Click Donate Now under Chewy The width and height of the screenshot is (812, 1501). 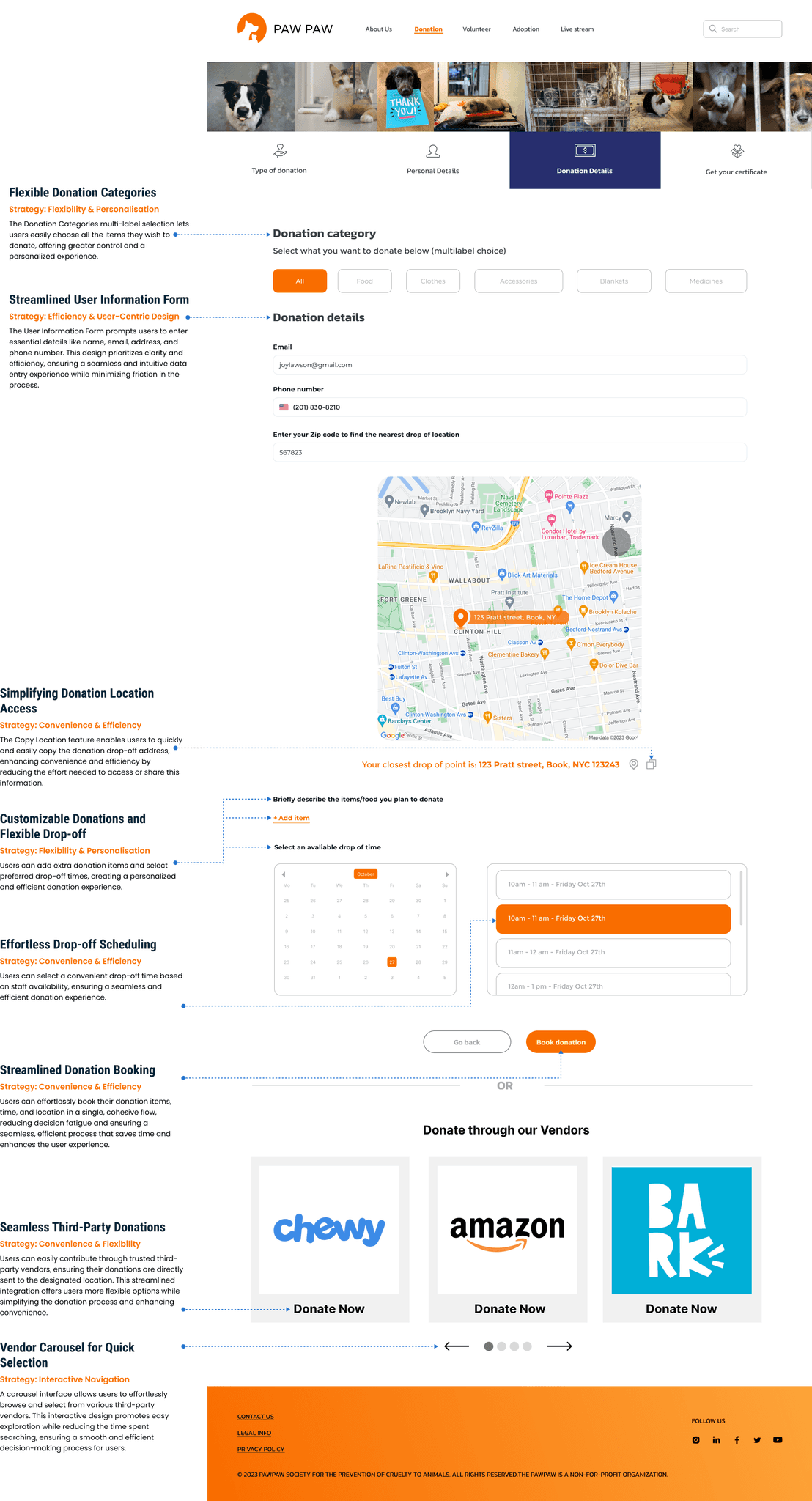tap(329, 1309)
